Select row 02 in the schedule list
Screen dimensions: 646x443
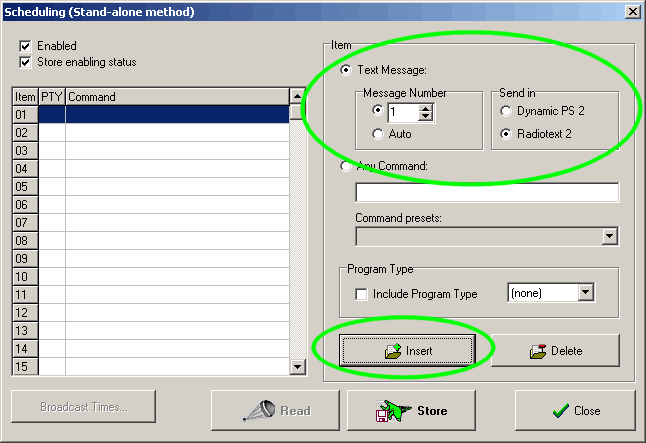(151, 133)
